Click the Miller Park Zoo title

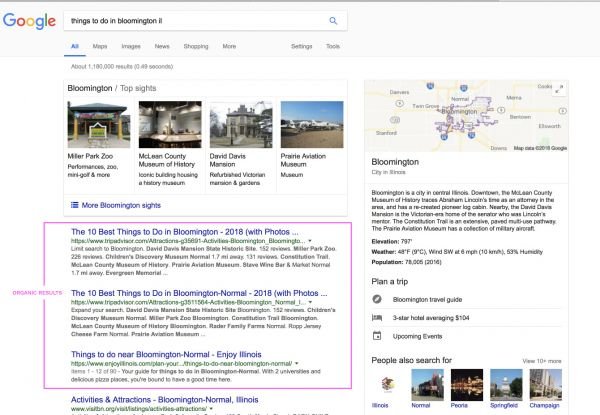tap(90, 156)
